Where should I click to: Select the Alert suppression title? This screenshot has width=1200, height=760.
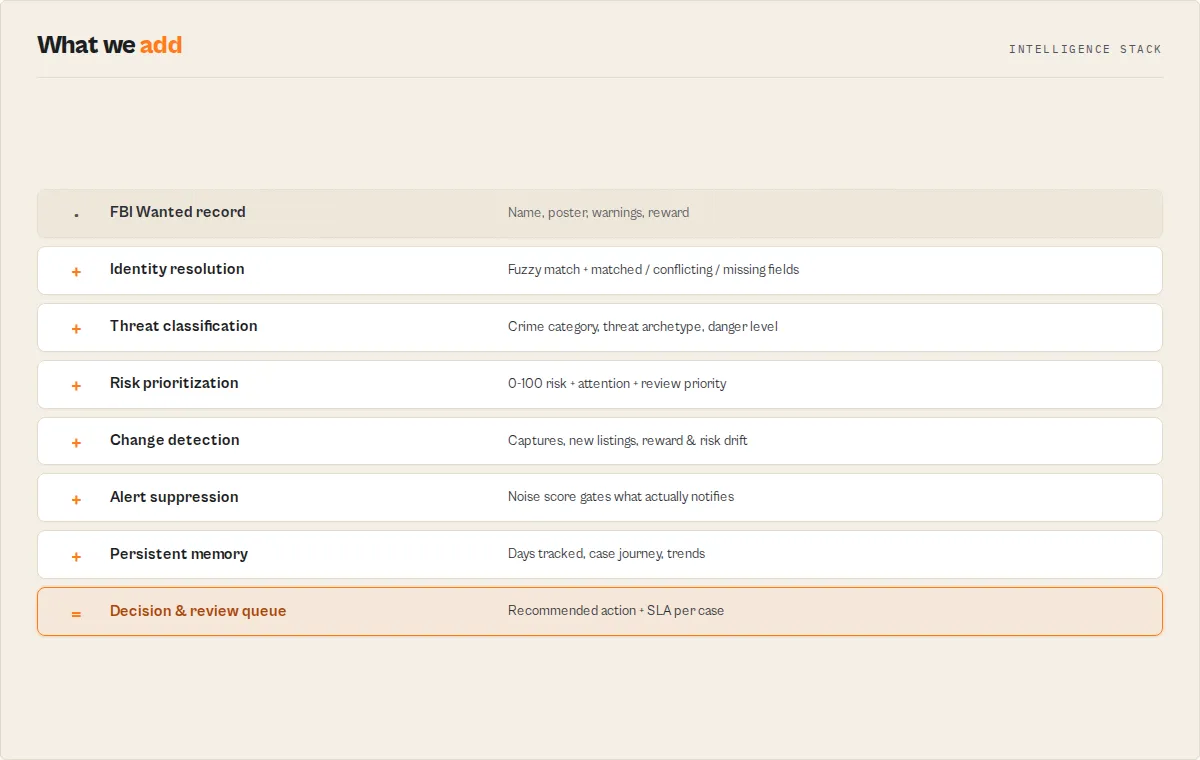(x=174, y=497)
